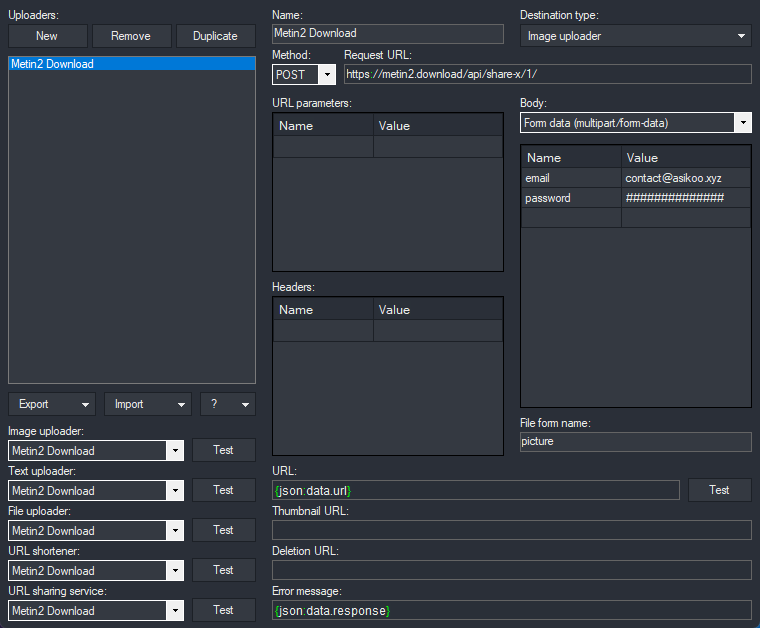Click empty Name cell in Headers table

click(323, 331)
